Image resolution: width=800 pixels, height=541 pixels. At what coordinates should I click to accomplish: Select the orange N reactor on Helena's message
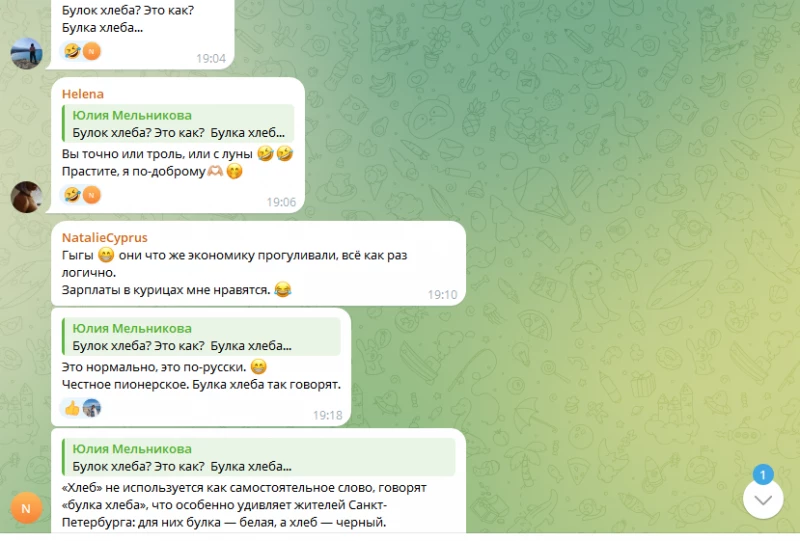pos(92,195)
